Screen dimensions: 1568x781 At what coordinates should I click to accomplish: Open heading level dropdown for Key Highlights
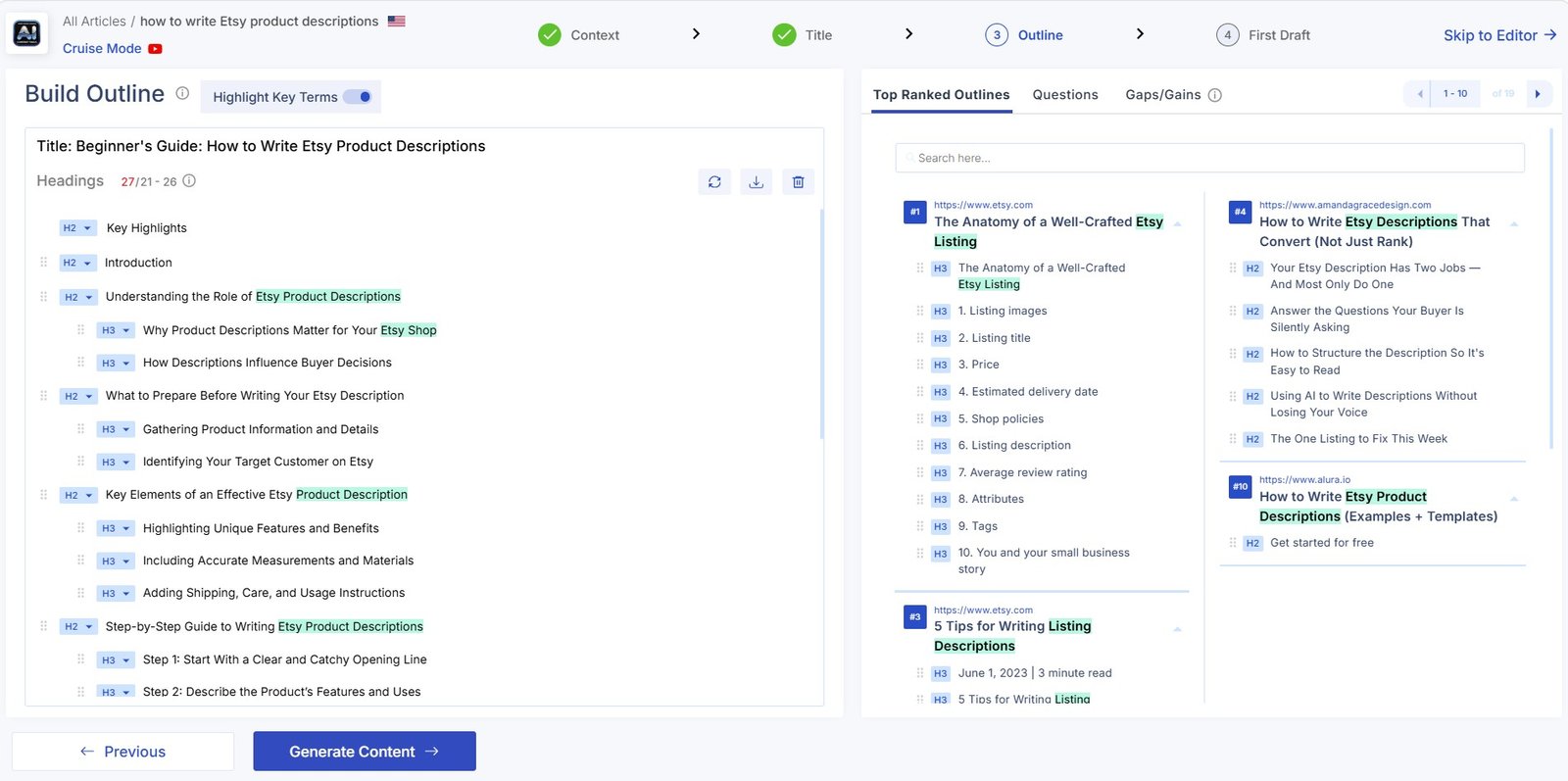[x=77, y=228]
